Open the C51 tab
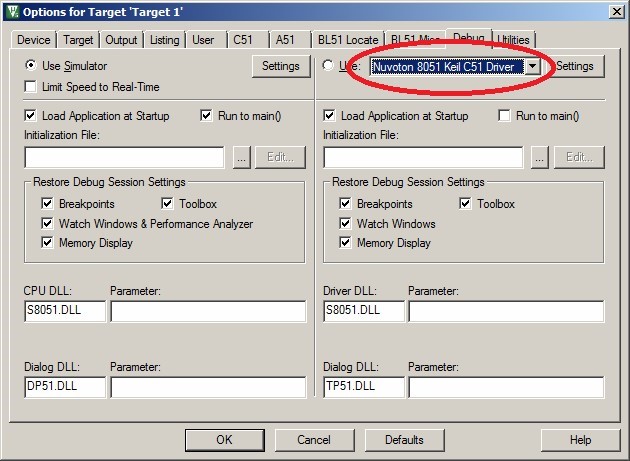 pyautogui.click(x=243, y=40)
